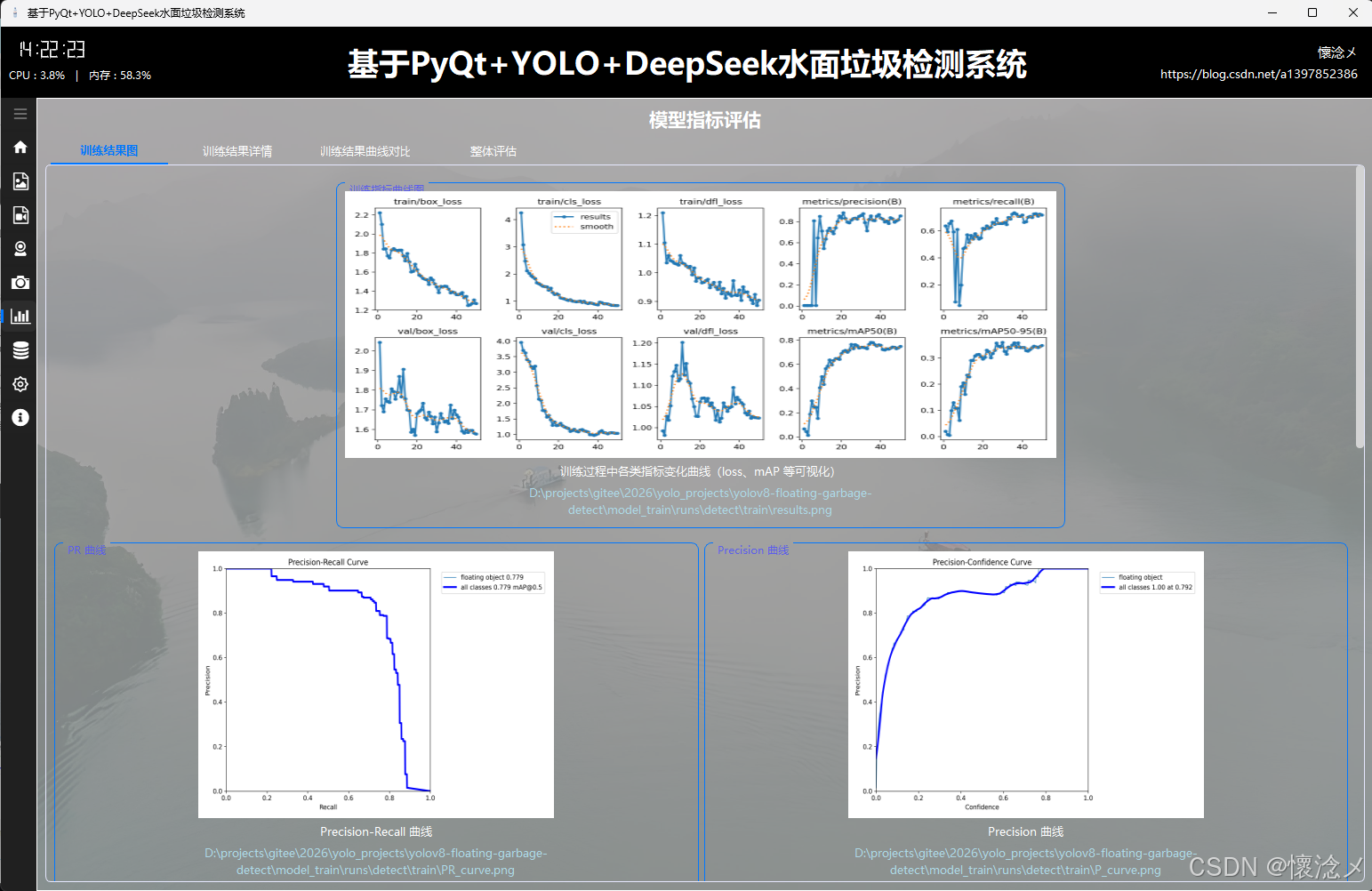Click the Precision 曲线 group box title
1372x891 pixels.
(753, 550)
